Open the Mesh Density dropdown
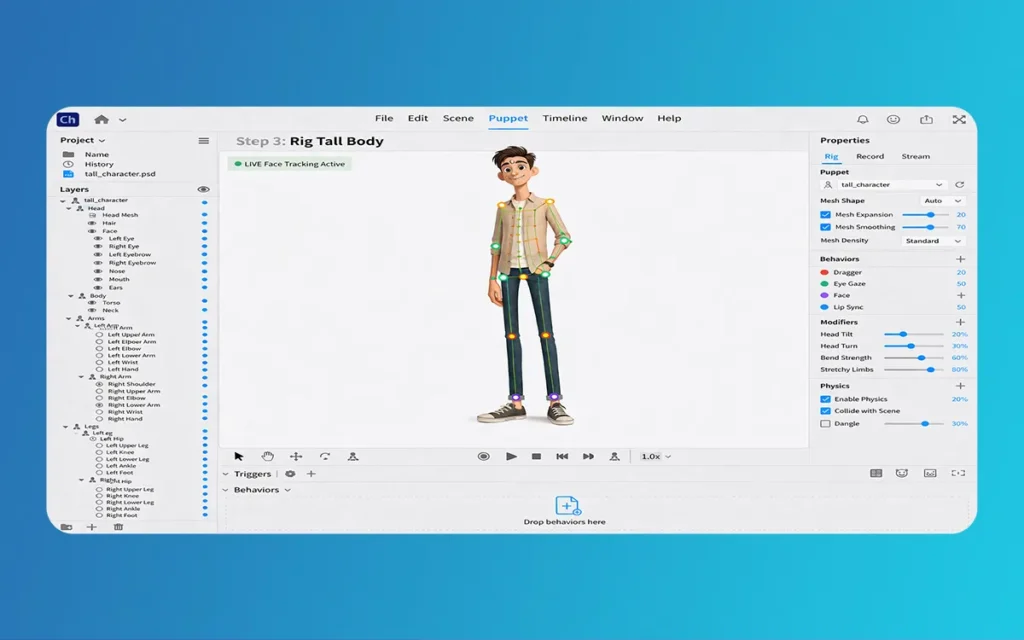This screenshot has width=1024, height=640. tap(932, 241)
